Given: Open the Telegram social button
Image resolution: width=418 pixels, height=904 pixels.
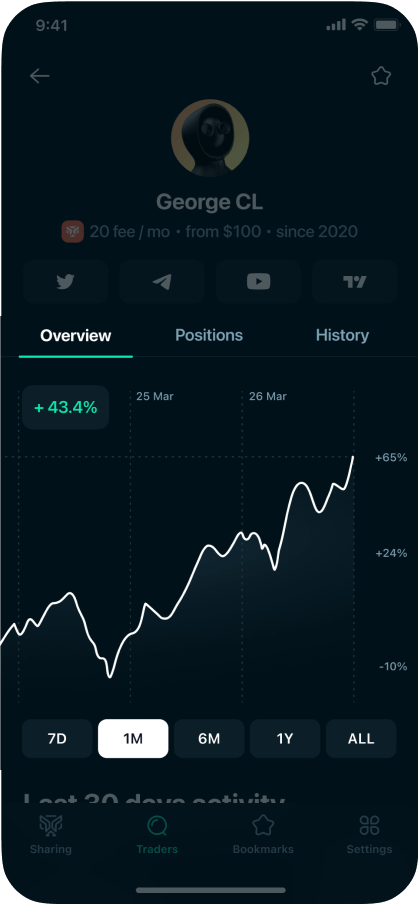Looking at the screenshot, I should (x=162, y=281).
